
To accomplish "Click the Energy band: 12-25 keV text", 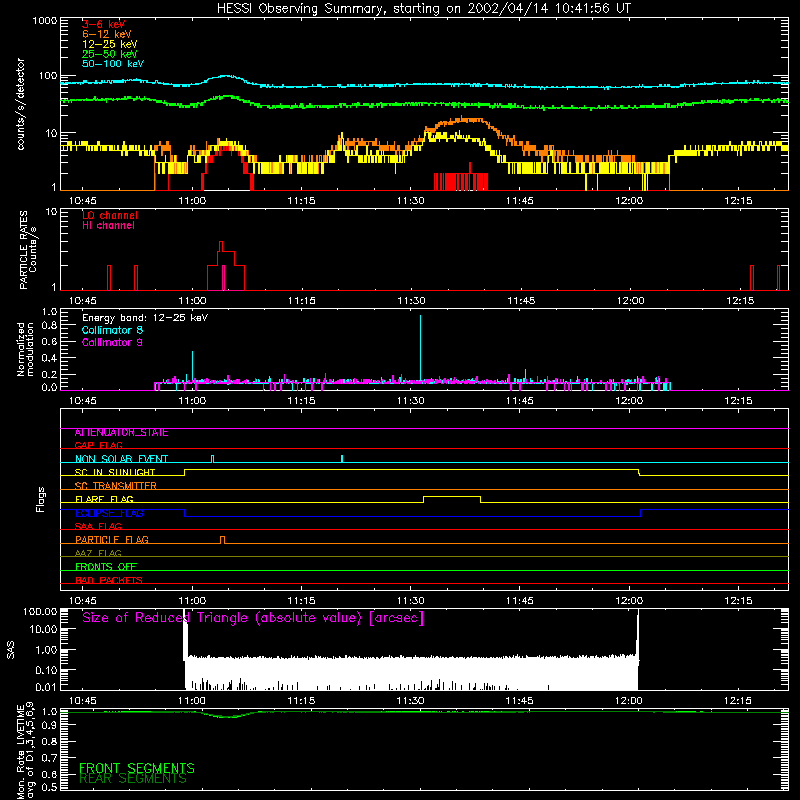I will click(x=145, y=318).
